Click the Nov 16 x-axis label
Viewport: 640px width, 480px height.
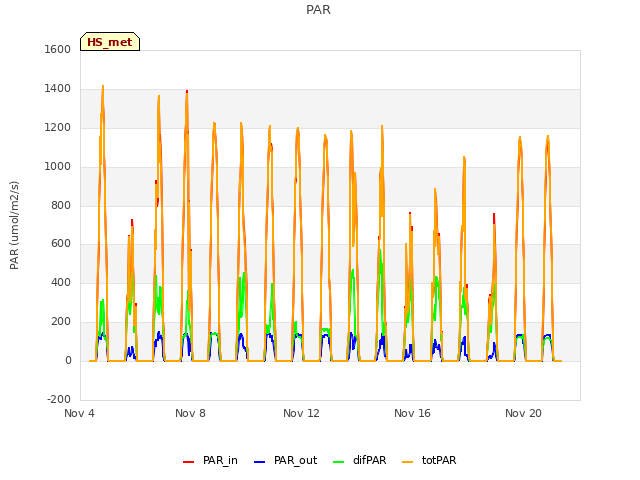412,413
